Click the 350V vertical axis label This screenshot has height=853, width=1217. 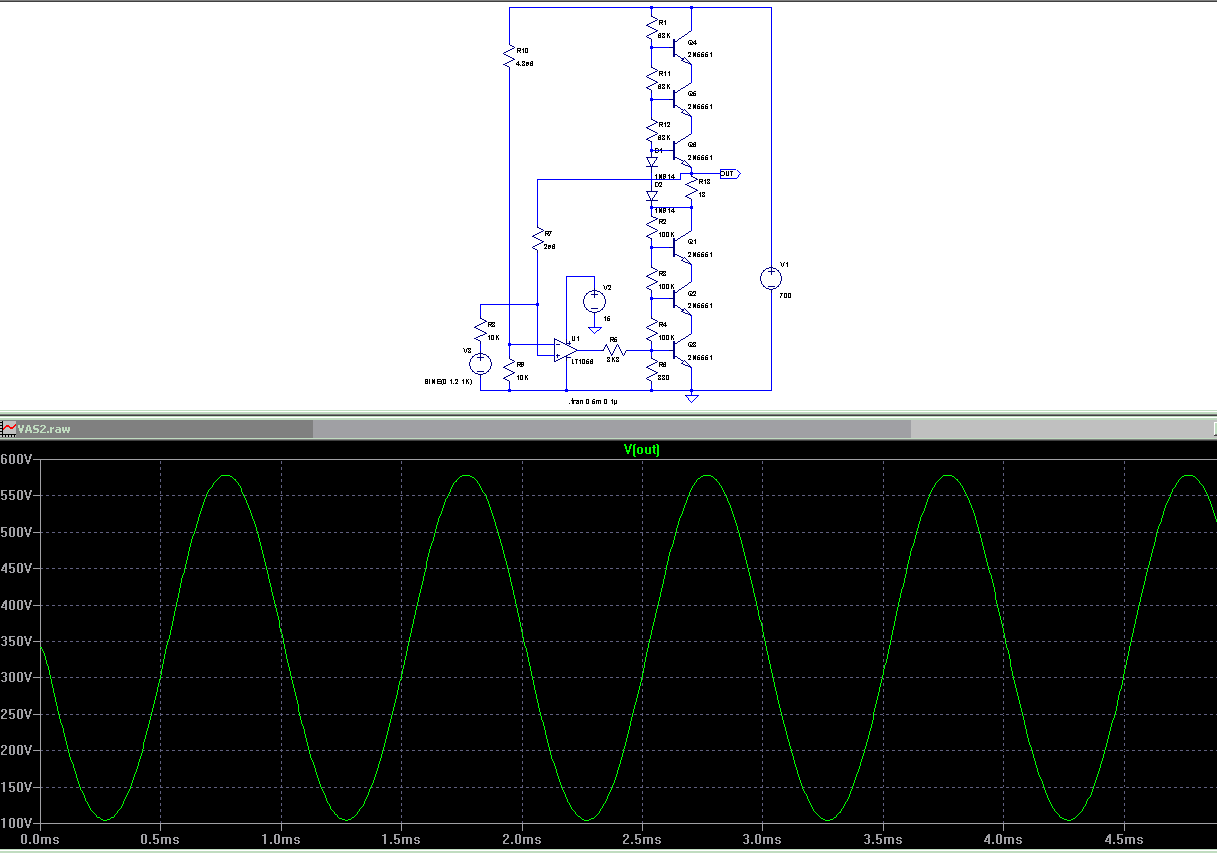click(x=17, y=641)
